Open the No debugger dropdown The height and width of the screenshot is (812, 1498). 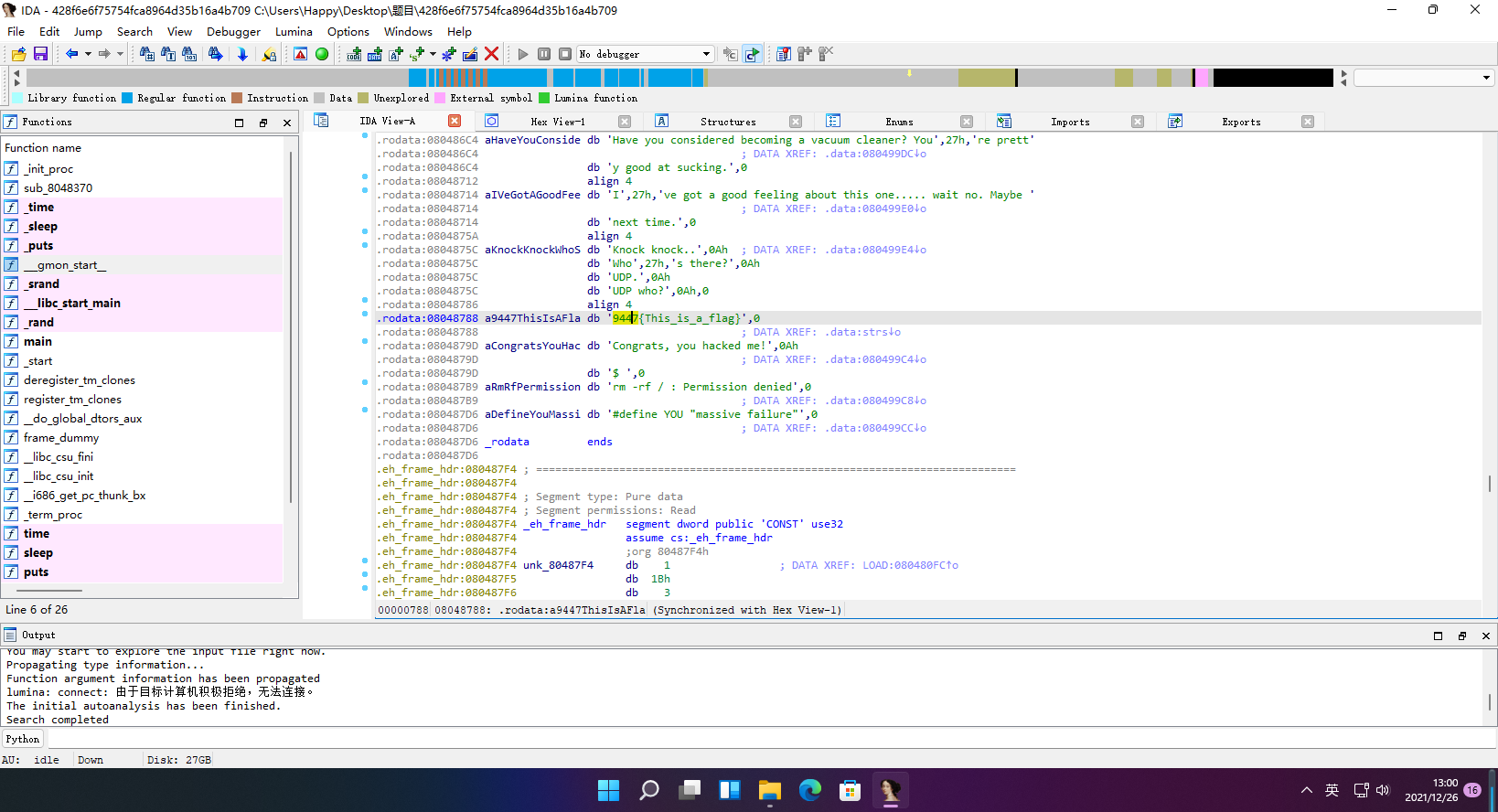click(x=645, y=54)
